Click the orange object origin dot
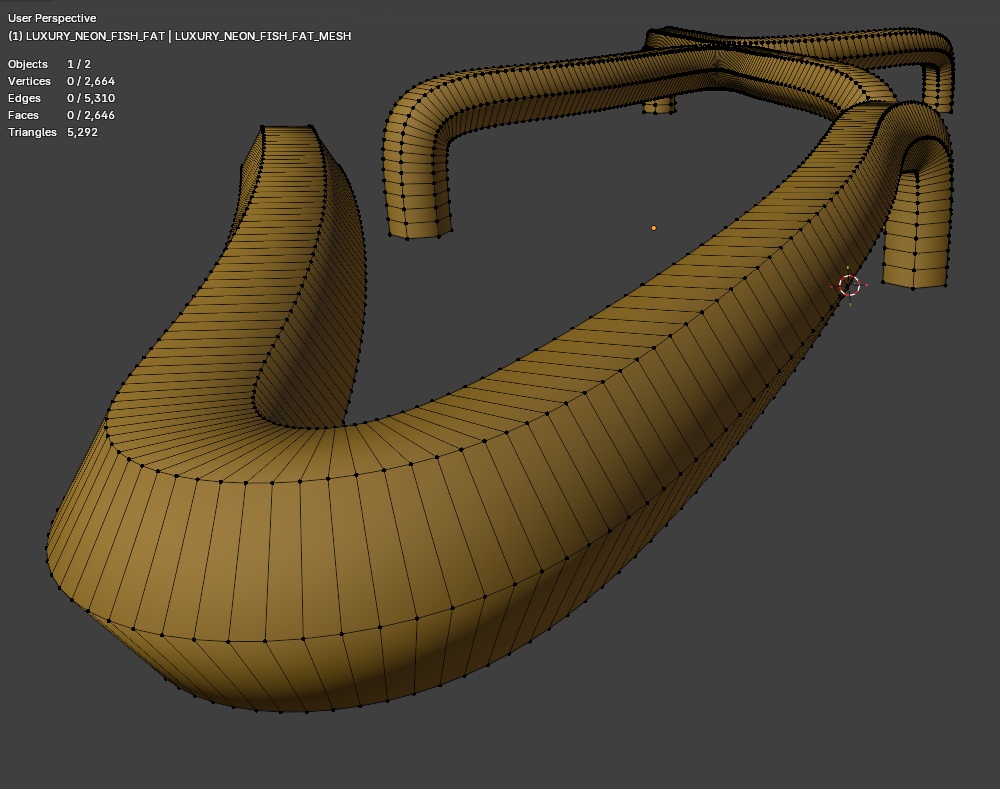The image size is (1000, 789). (x=654, y=228)
